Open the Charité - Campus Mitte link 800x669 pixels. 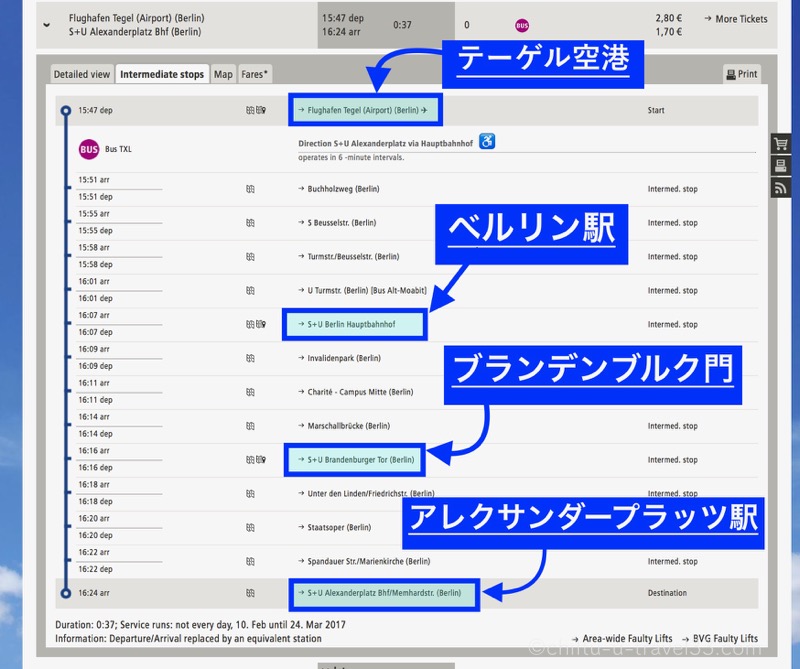tap(356, 392)
